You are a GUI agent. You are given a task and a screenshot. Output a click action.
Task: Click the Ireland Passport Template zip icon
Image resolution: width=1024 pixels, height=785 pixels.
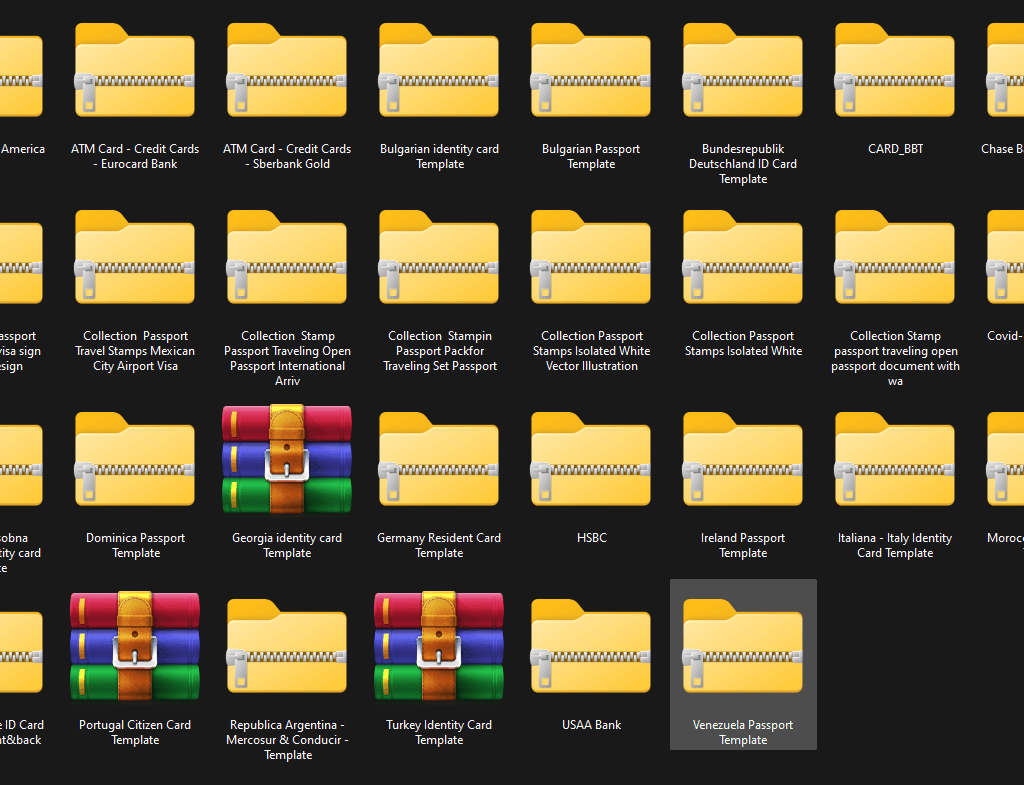(x=743, y=458)
